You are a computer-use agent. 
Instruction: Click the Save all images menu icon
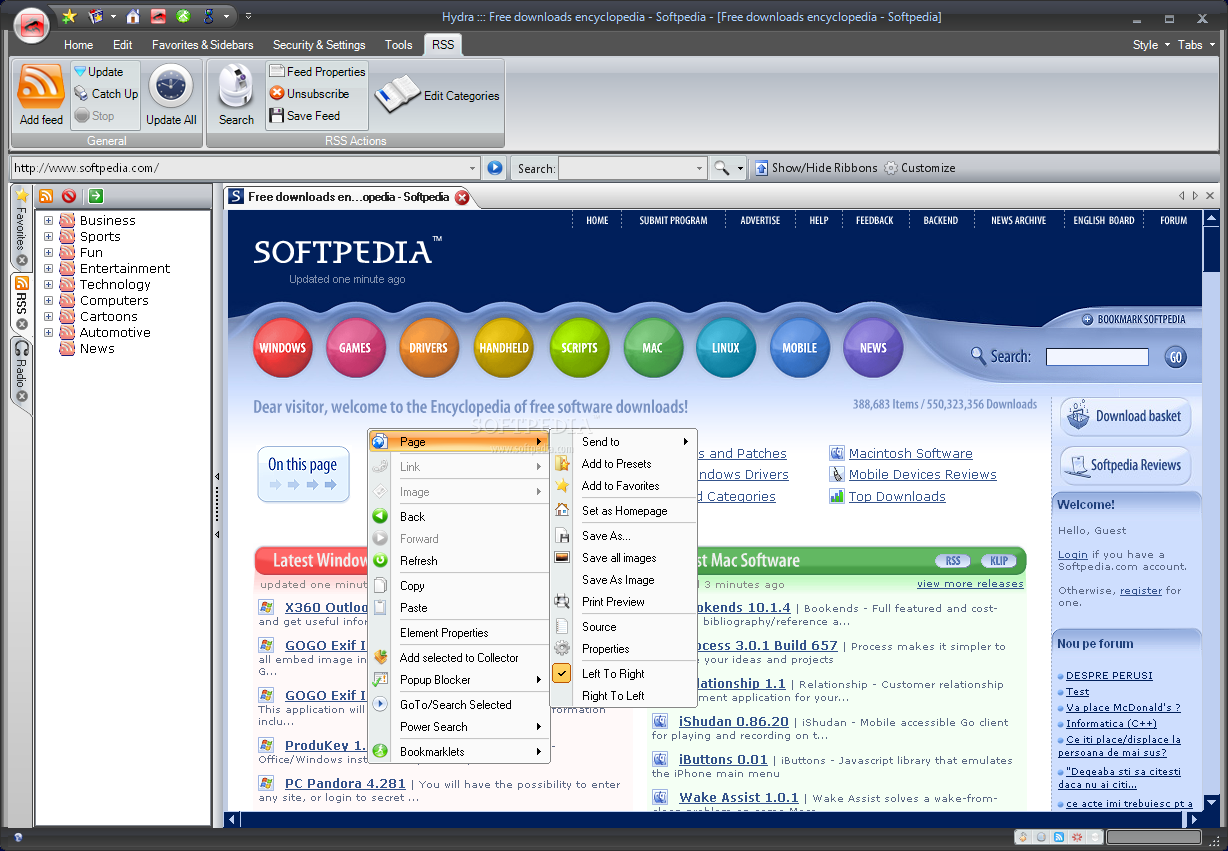[x=562, y=558]
